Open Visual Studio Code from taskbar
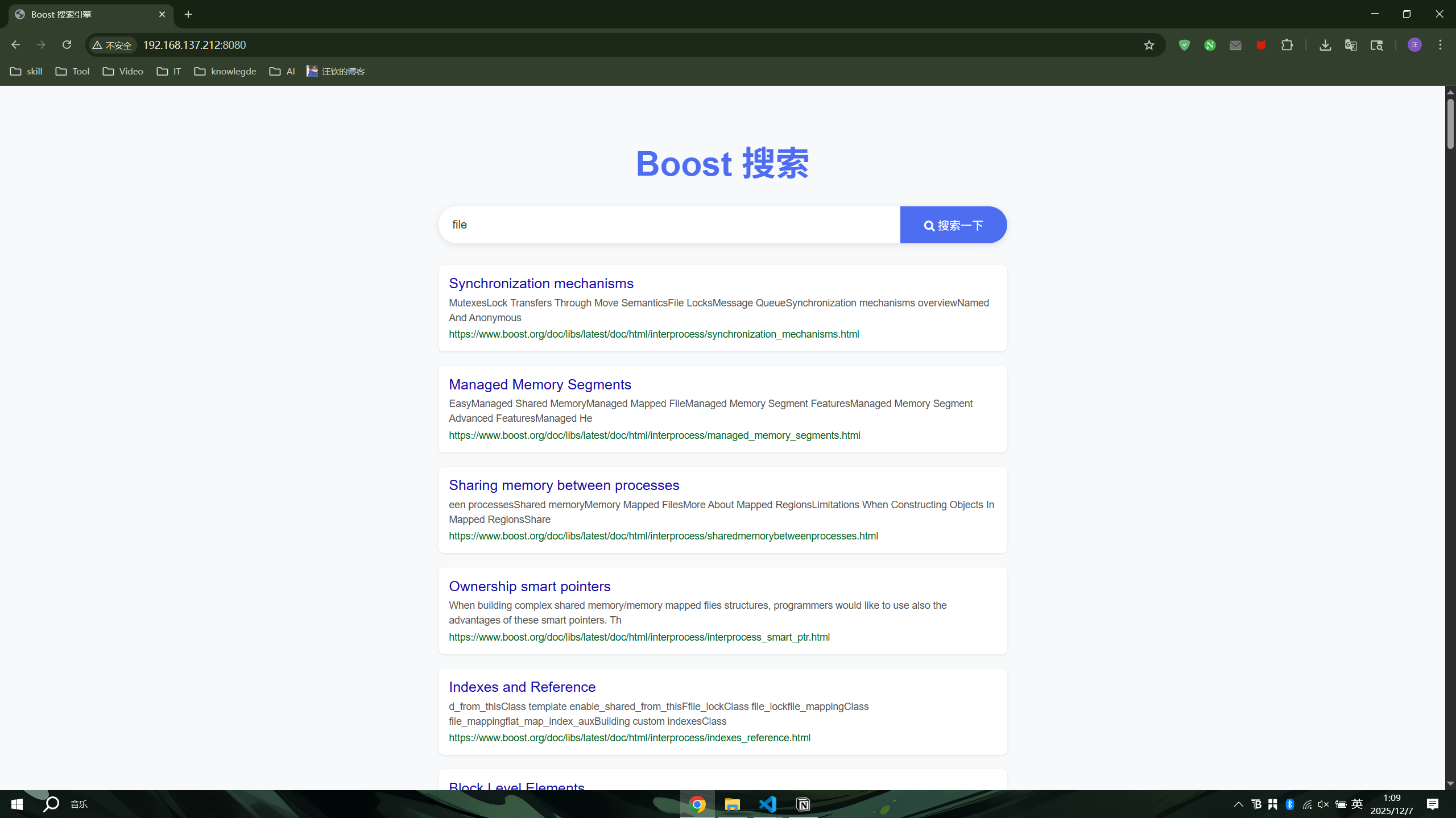Screen dimensions: 1456x818 click(x=768, y=804)
